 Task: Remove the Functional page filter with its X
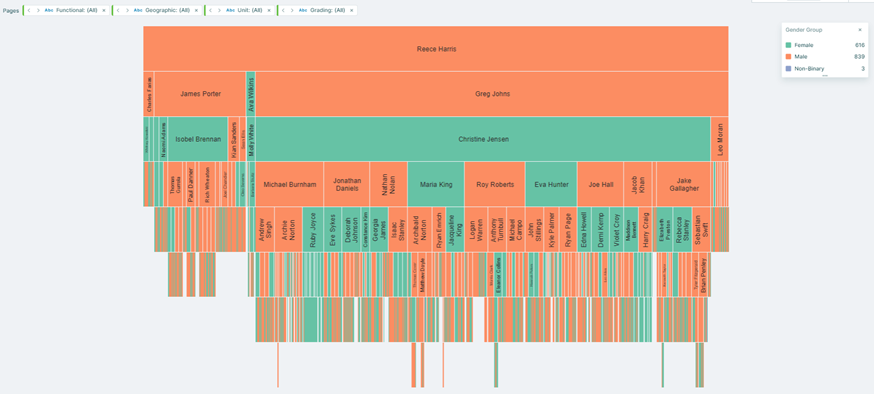(104, 10)
